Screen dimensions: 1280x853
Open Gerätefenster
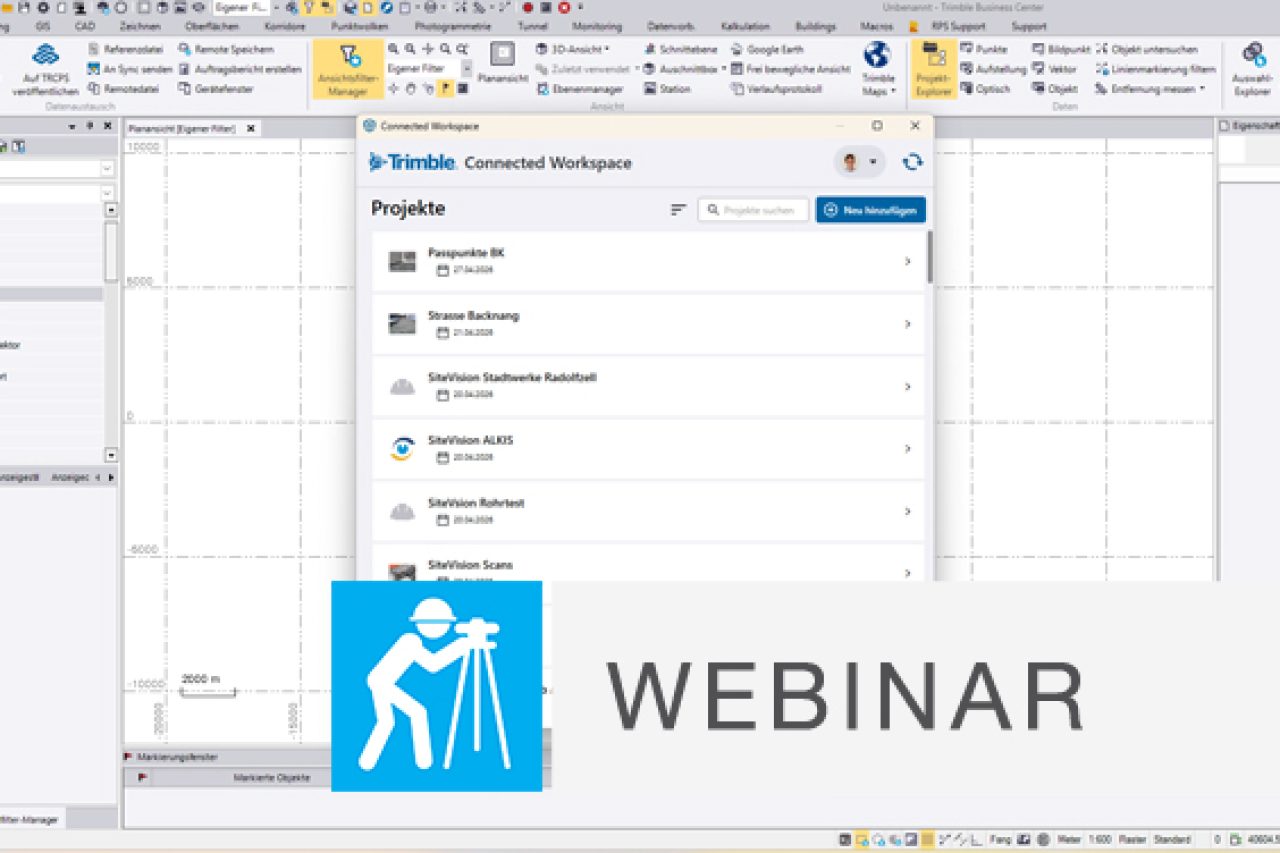[216, 89]
